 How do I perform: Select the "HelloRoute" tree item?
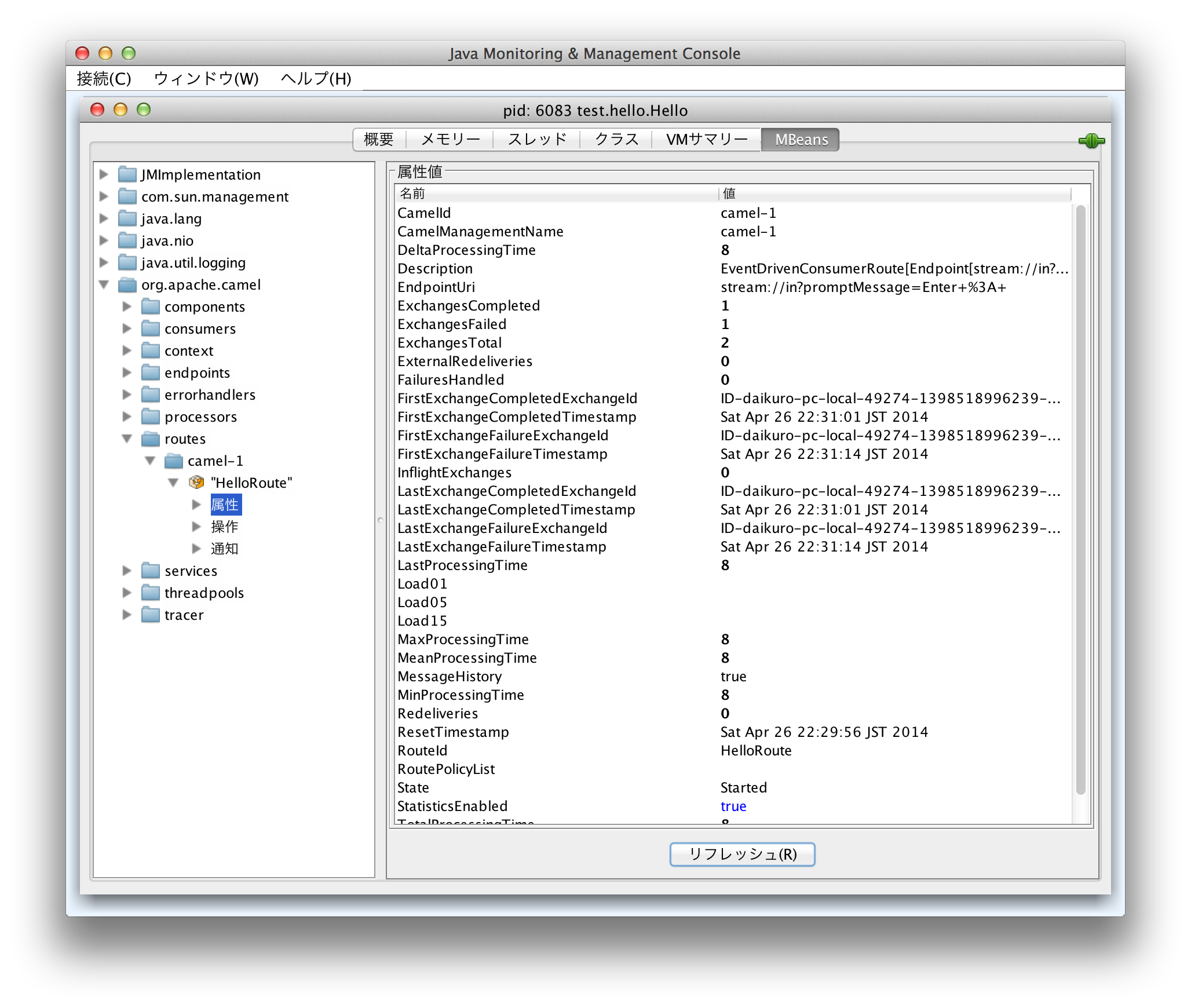[251, 483]
